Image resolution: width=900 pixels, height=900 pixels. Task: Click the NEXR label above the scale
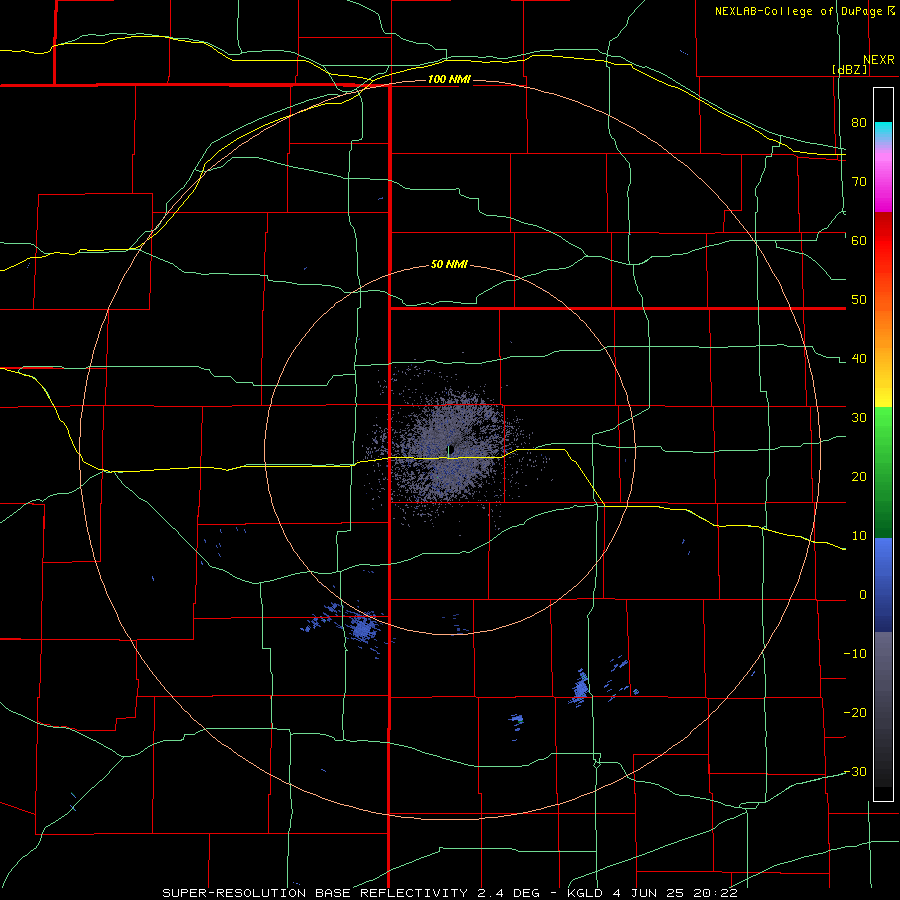pyautogui.click(x=879, y=60)
